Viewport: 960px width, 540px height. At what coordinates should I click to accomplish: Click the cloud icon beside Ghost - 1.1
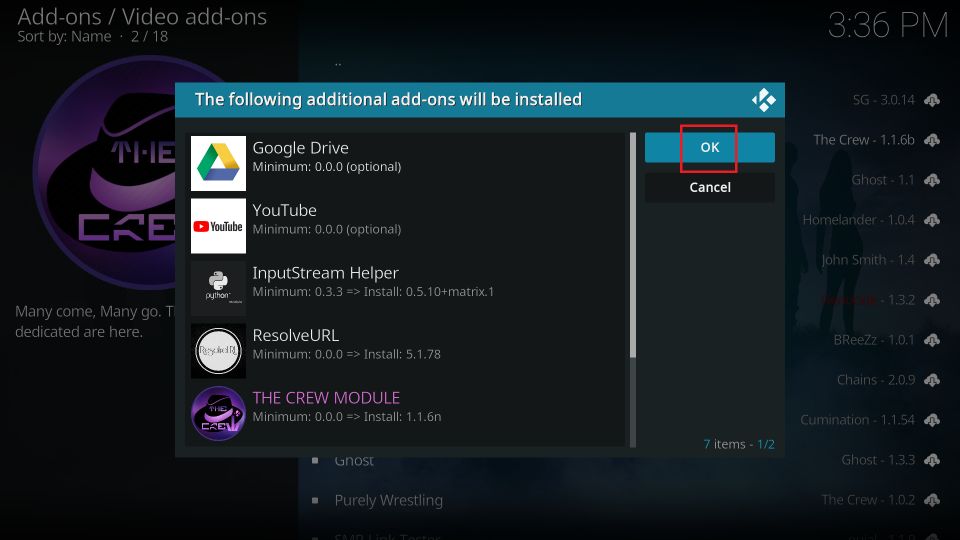tap(932, 180)
